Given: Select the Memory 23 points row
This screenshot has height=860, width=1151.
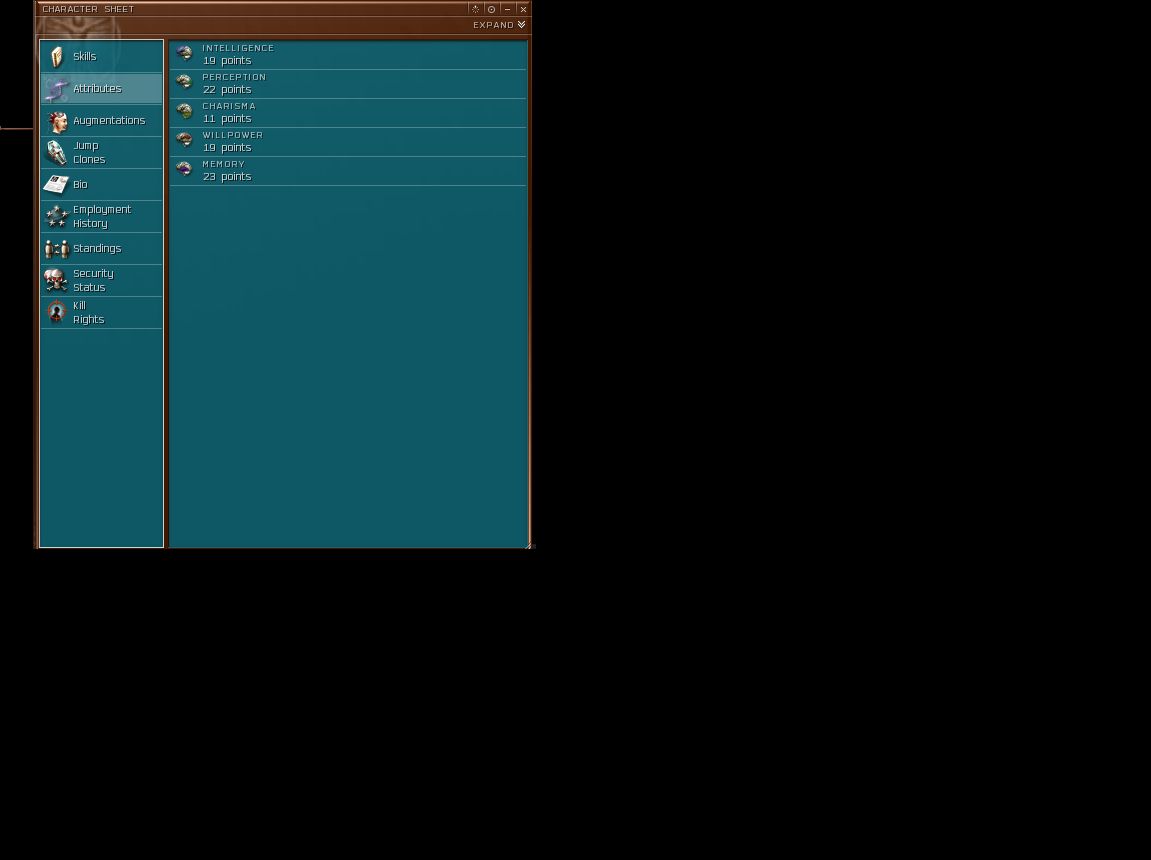Looking at the screenshot, I should click(348, 171).
